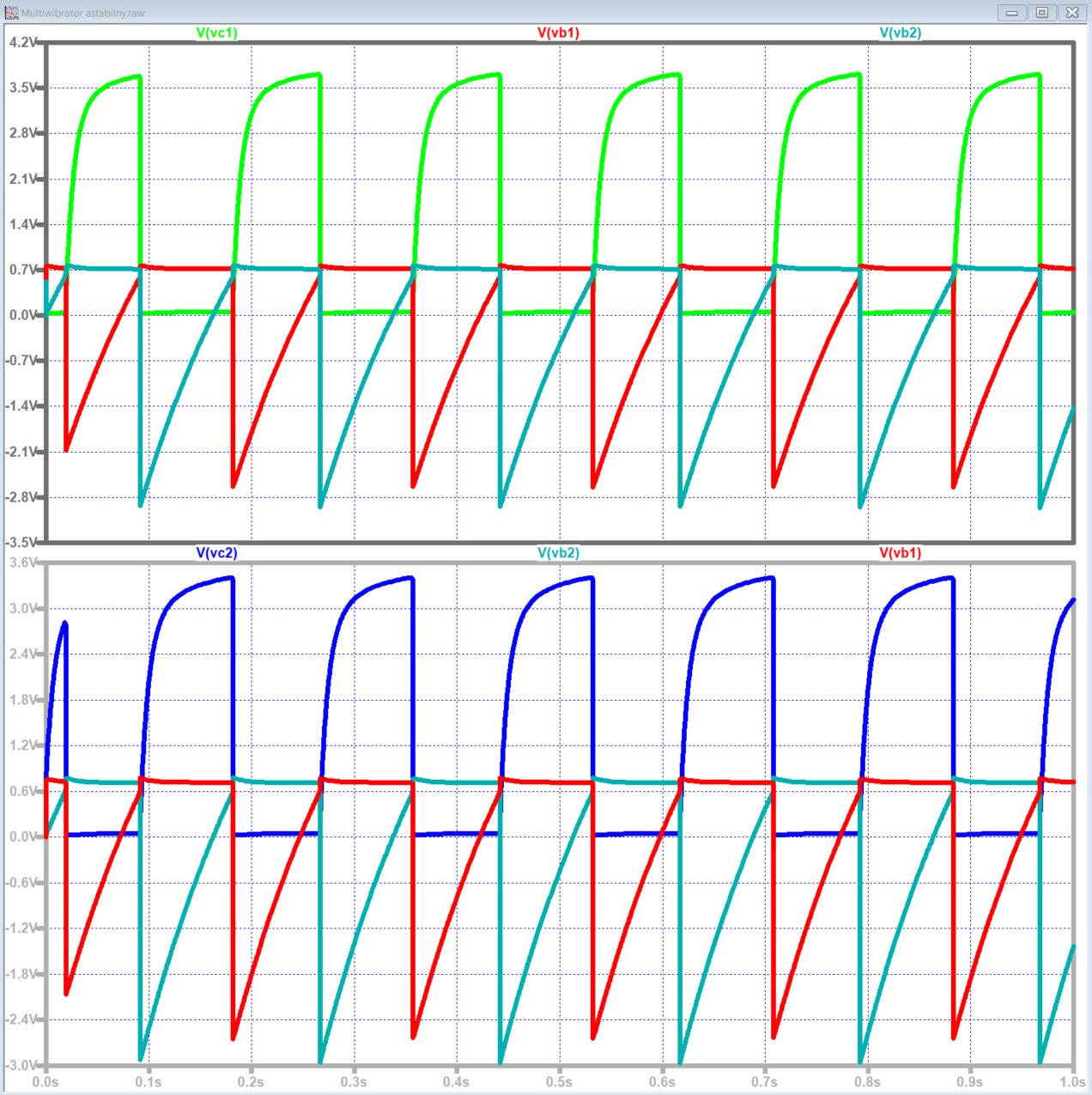Select the red V(vb1) label in bottom pane

coord(901,553)
